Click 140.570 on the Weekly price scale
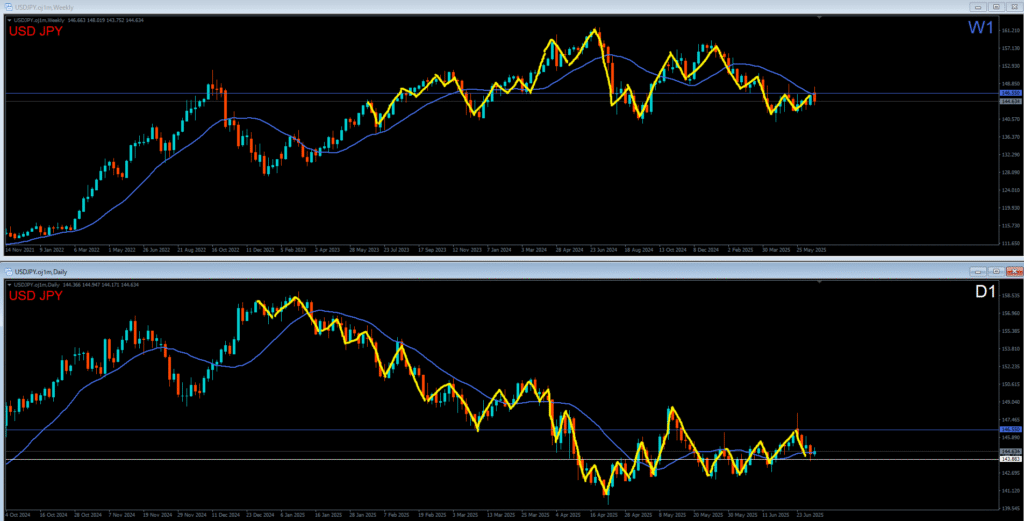1024x521 pixels. pos(1009,119)
